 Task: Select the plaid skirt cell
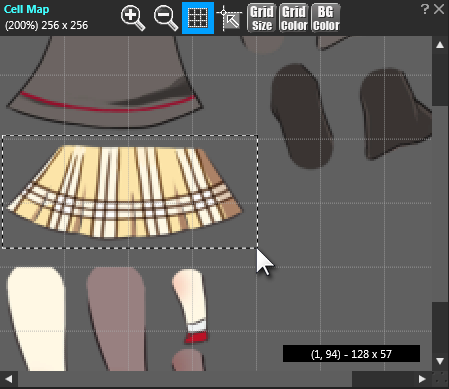click(125, 192)
